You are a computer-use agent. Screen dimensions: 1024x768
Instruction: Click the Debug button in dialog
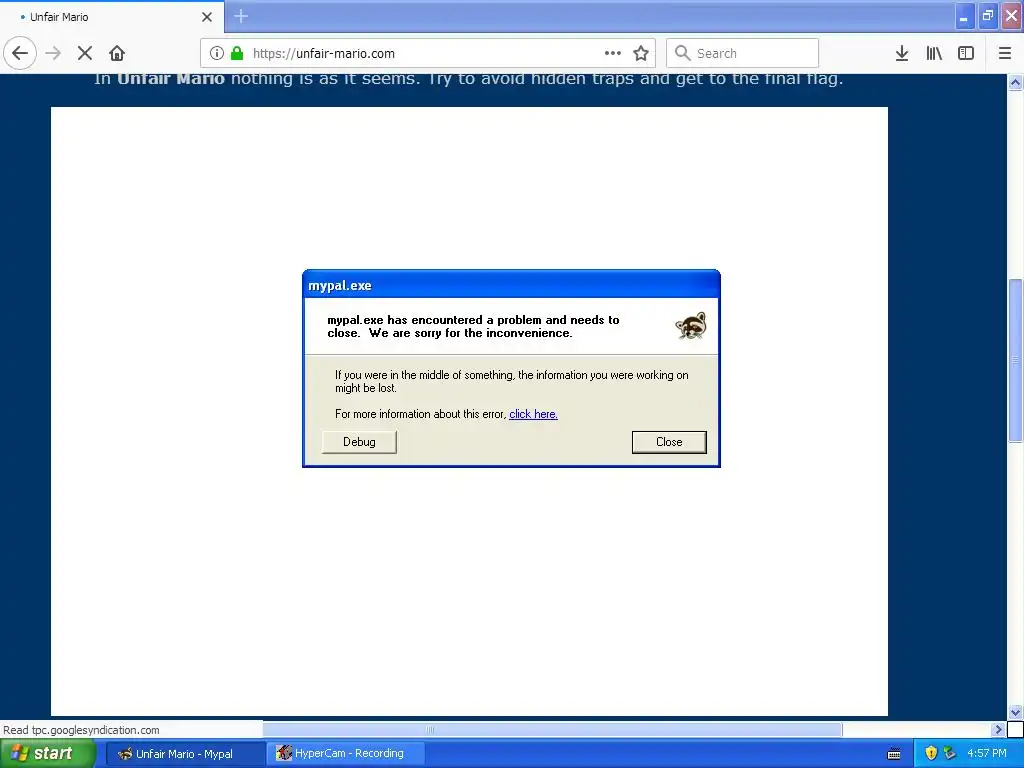(x=359, y=442)
